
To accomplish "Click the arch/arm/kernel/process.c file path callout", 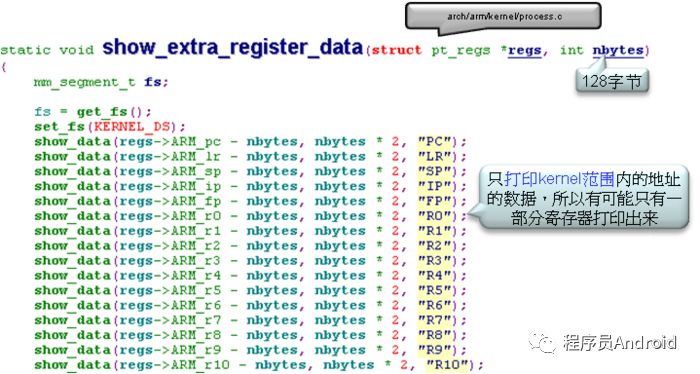I will (503, 17).
